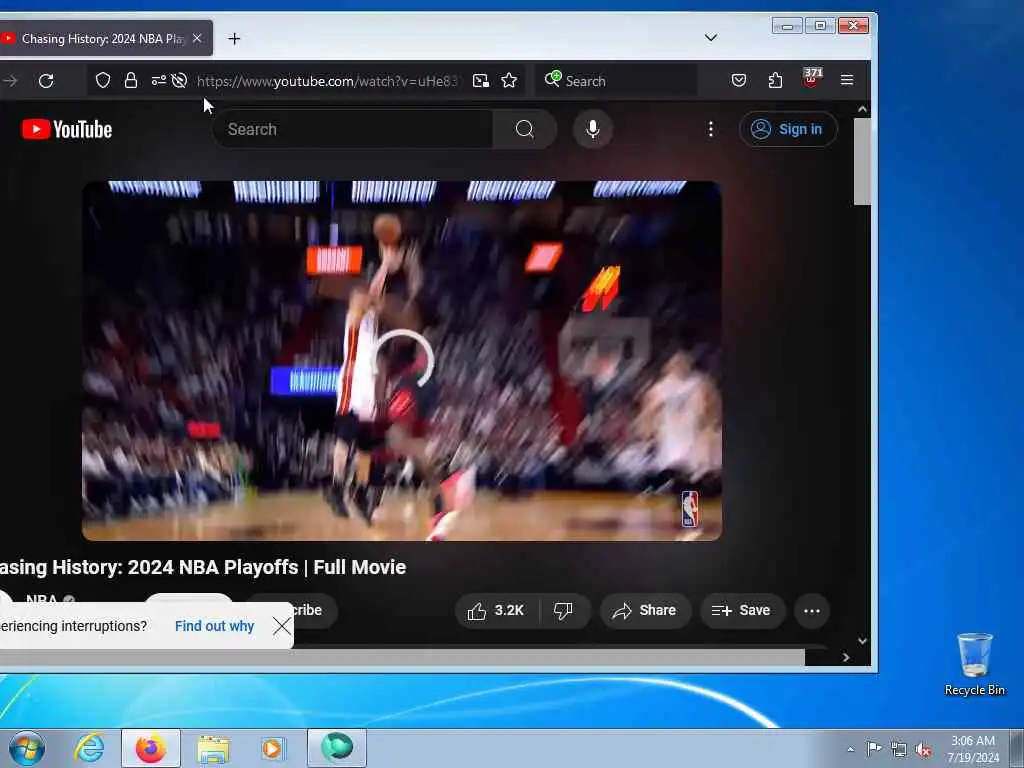Click the muted volume tray icon
1024x768 pixels.
point(923,749)
